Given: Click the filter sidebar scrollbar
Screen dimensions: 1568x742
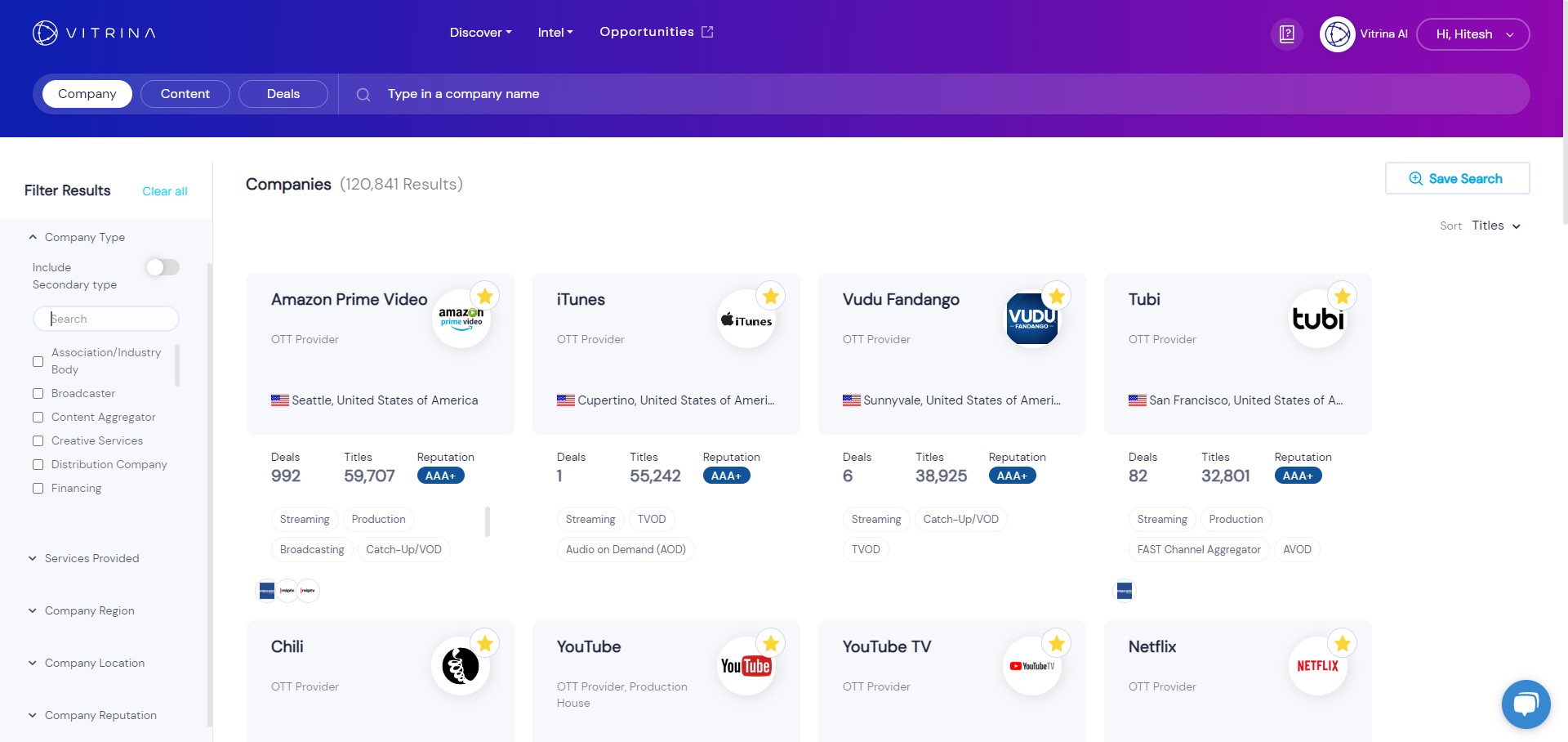Looking at the screenshot, I should click(210, 494).
